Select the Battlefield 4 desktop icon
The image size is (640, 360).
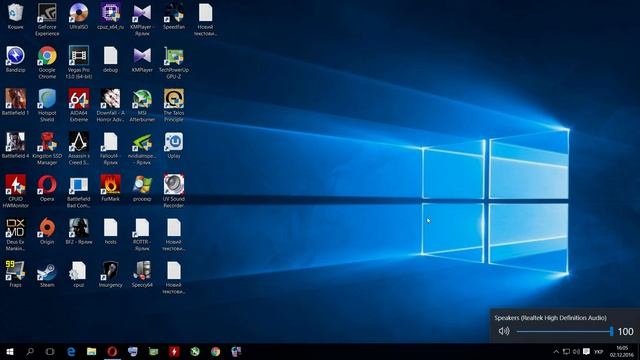[16, 145]
